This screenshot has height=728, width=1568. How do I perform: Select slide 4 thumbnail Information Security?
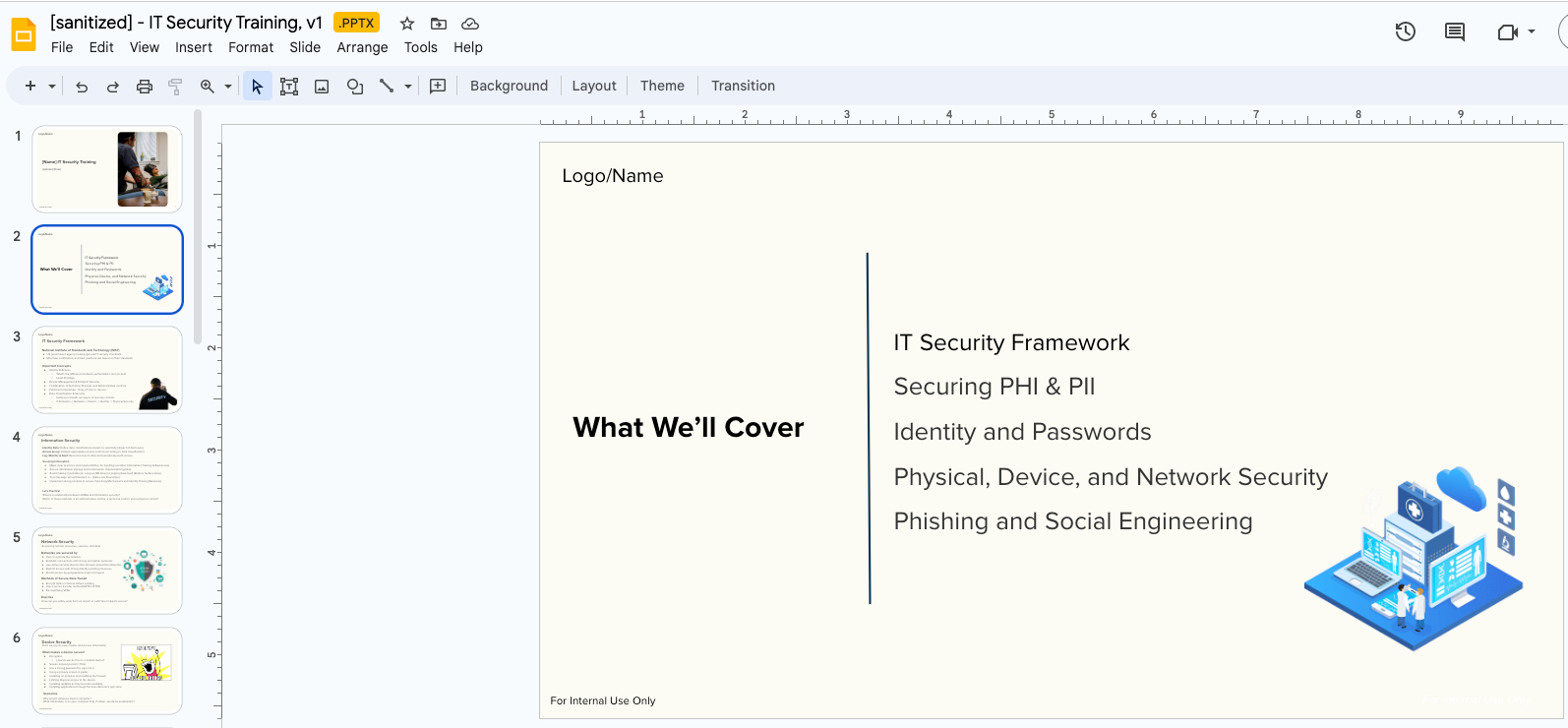pyautogui.click(x=107, y=470)
